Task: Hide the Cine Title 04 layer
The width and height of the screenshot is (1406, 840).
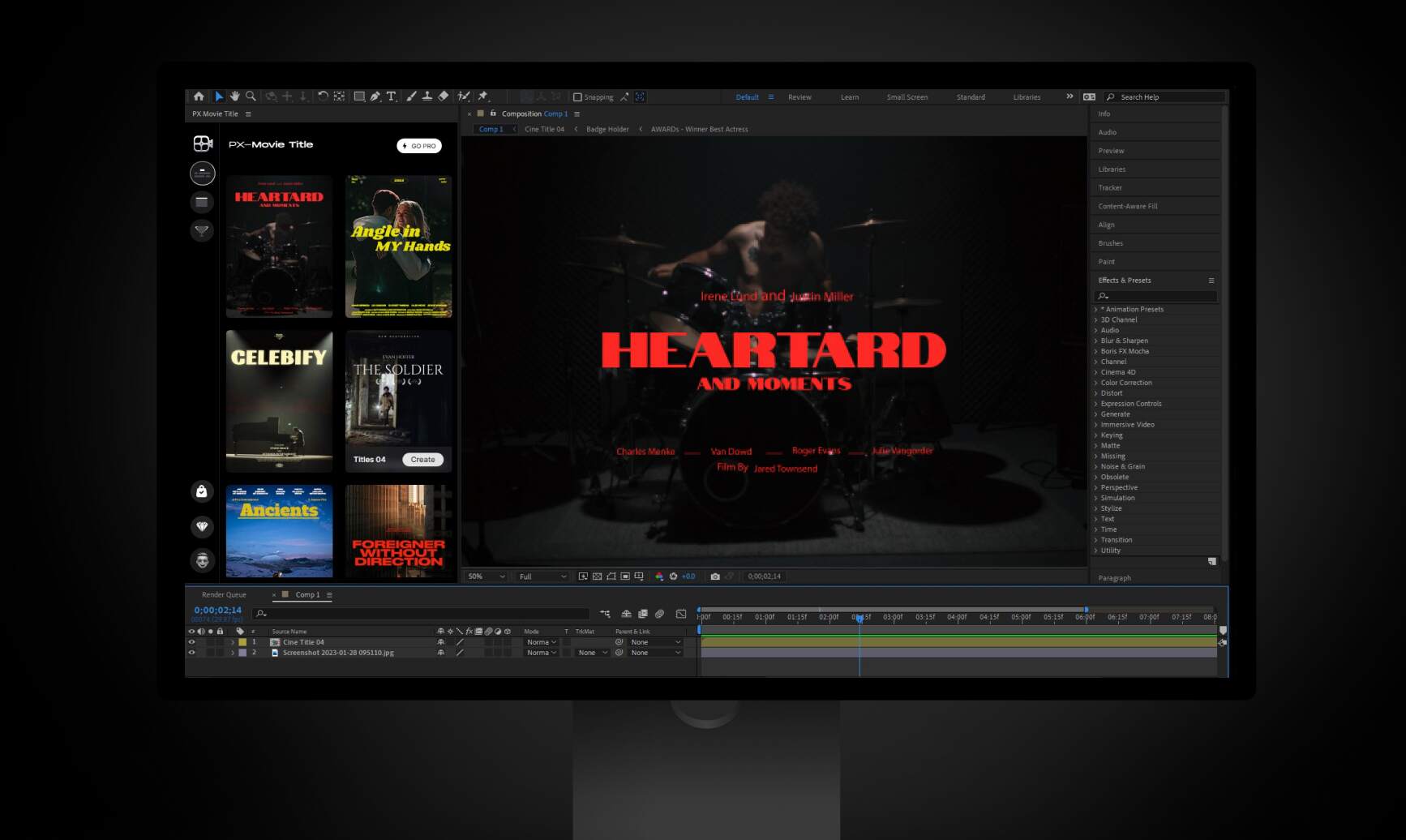Action: (x=192, y=642)
